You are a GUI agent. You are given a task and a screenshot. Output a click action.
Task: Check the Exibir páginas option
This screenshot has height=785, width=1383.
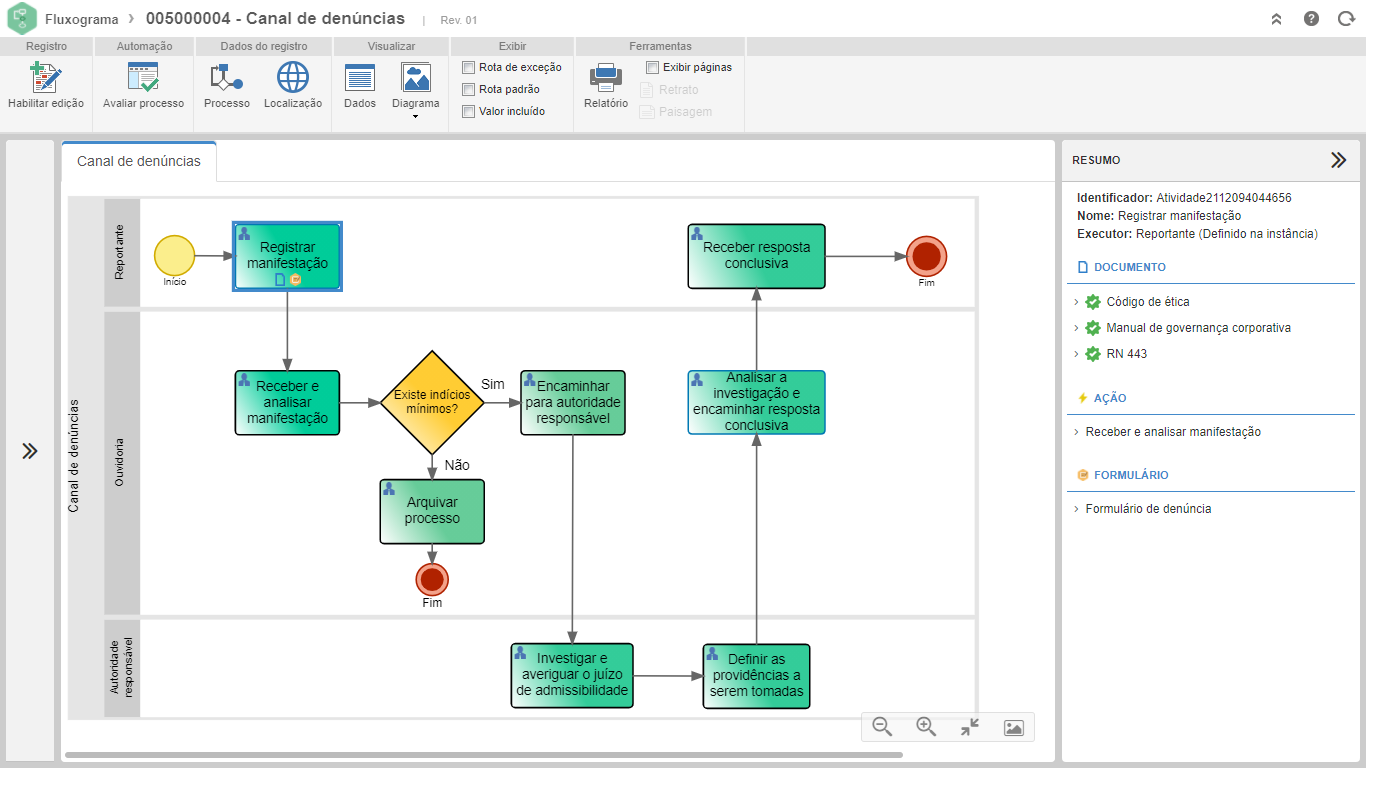tap(653, 68)
